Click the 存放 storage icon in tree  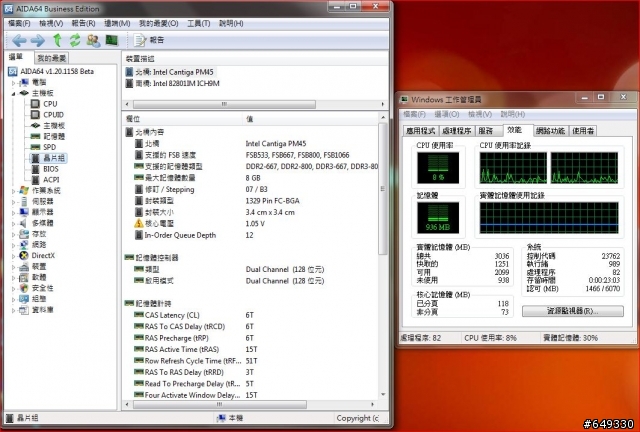coord(24,234)
